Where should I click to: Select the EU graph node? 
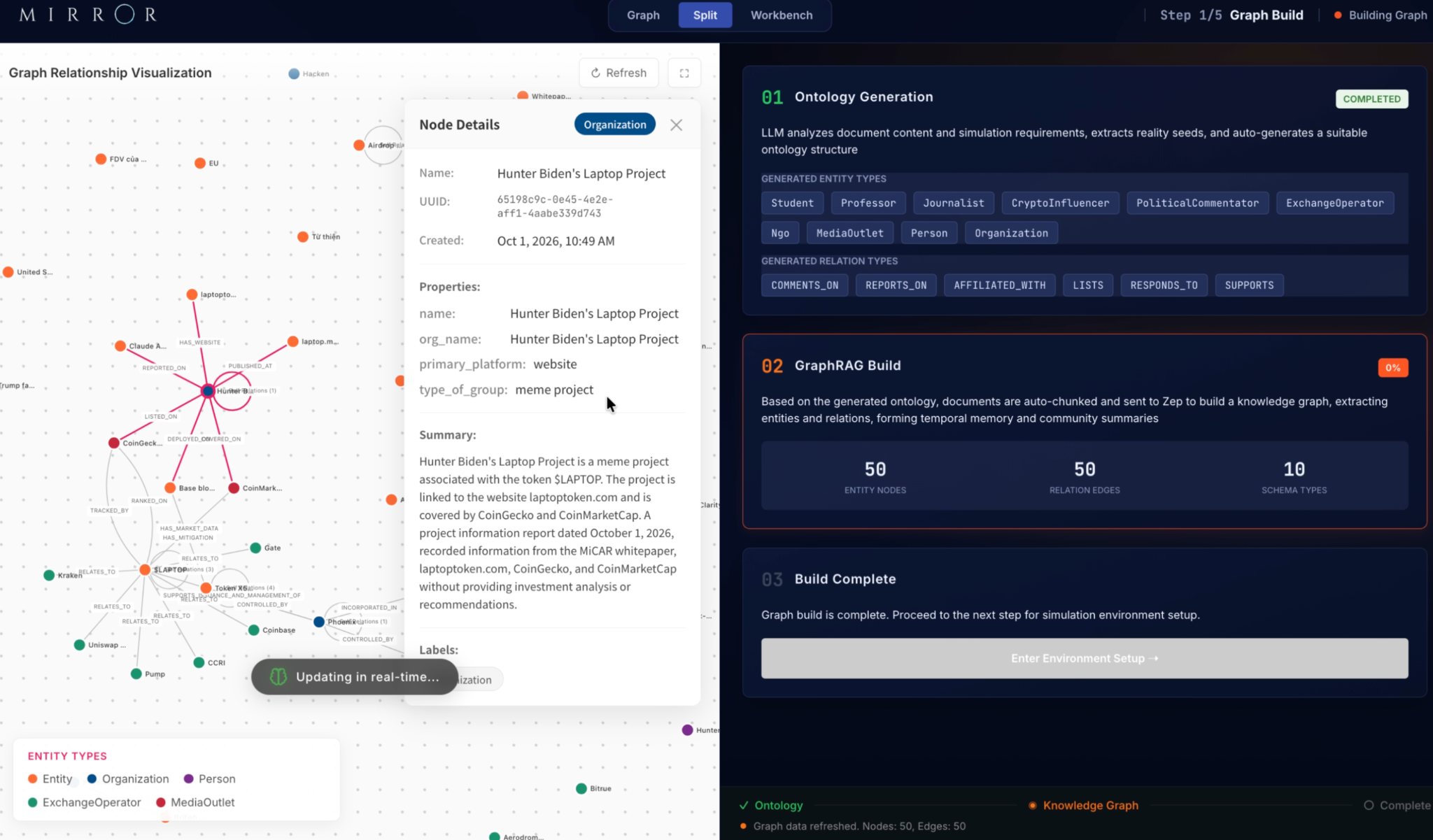coord(200,163)
